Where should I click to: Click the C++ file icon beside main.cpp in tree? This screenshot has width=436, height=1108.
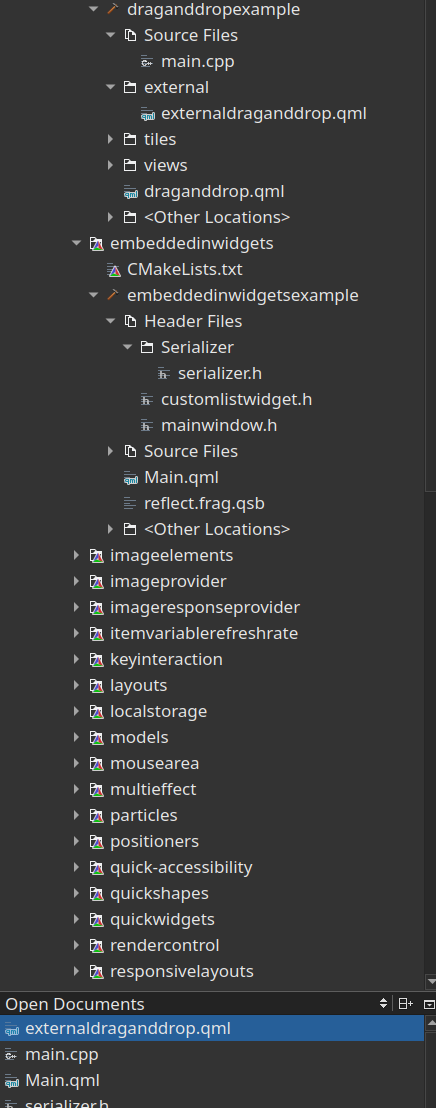tap(148, 61)
